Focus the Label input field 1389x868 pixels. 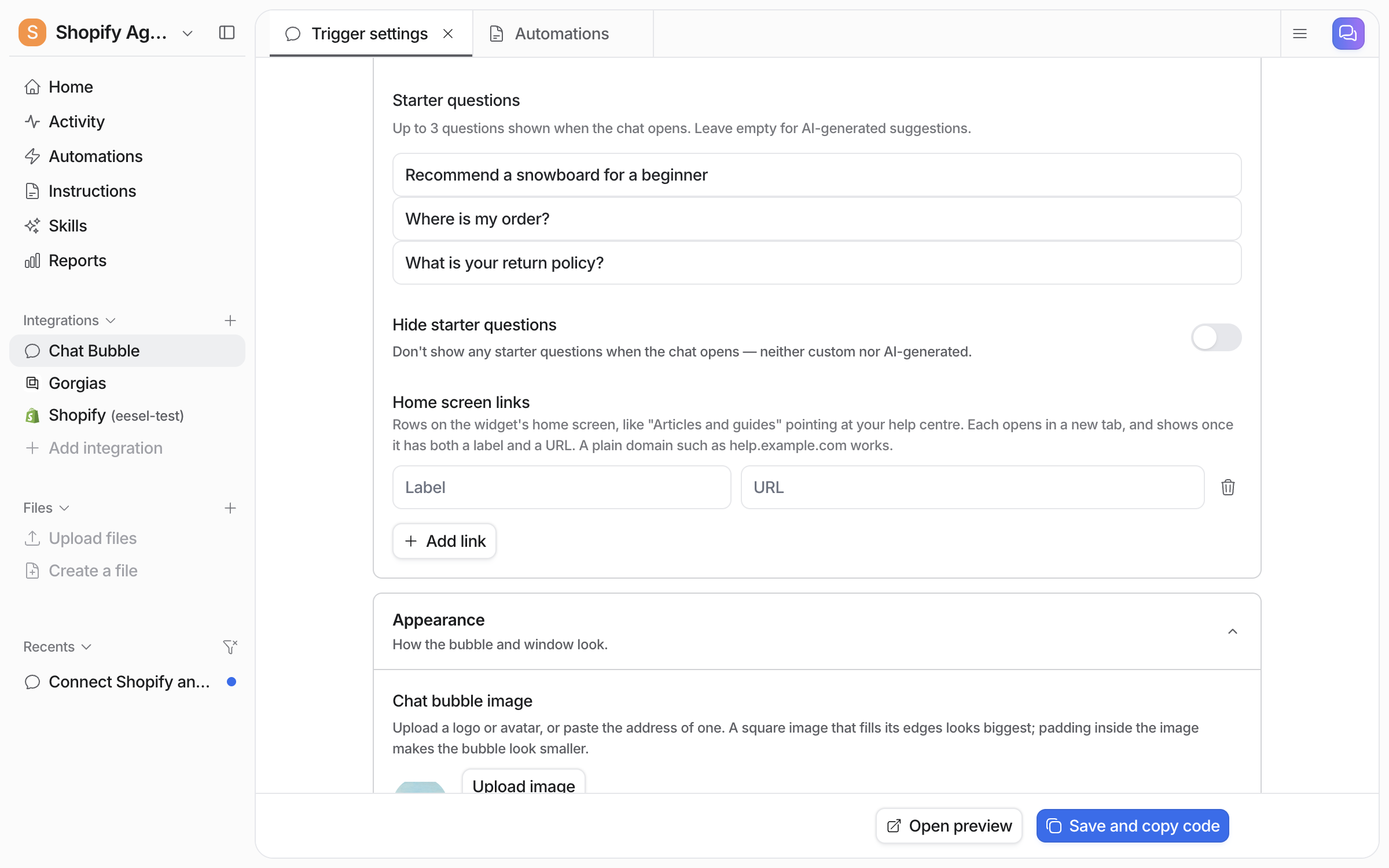(x=562, y=487)
